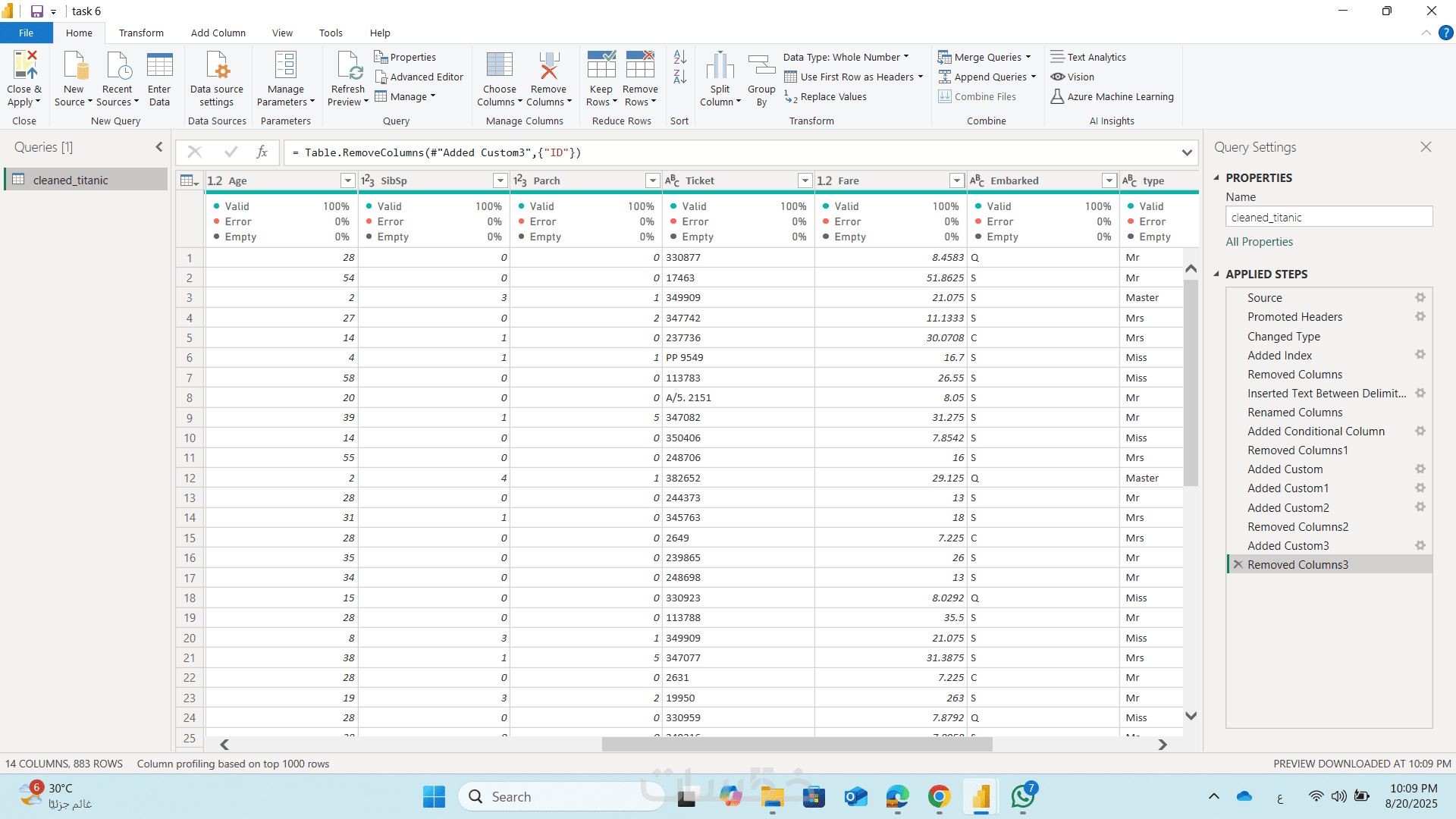
Task: Collapse the APPLIED STEPS section
Action: point(1216,274)
